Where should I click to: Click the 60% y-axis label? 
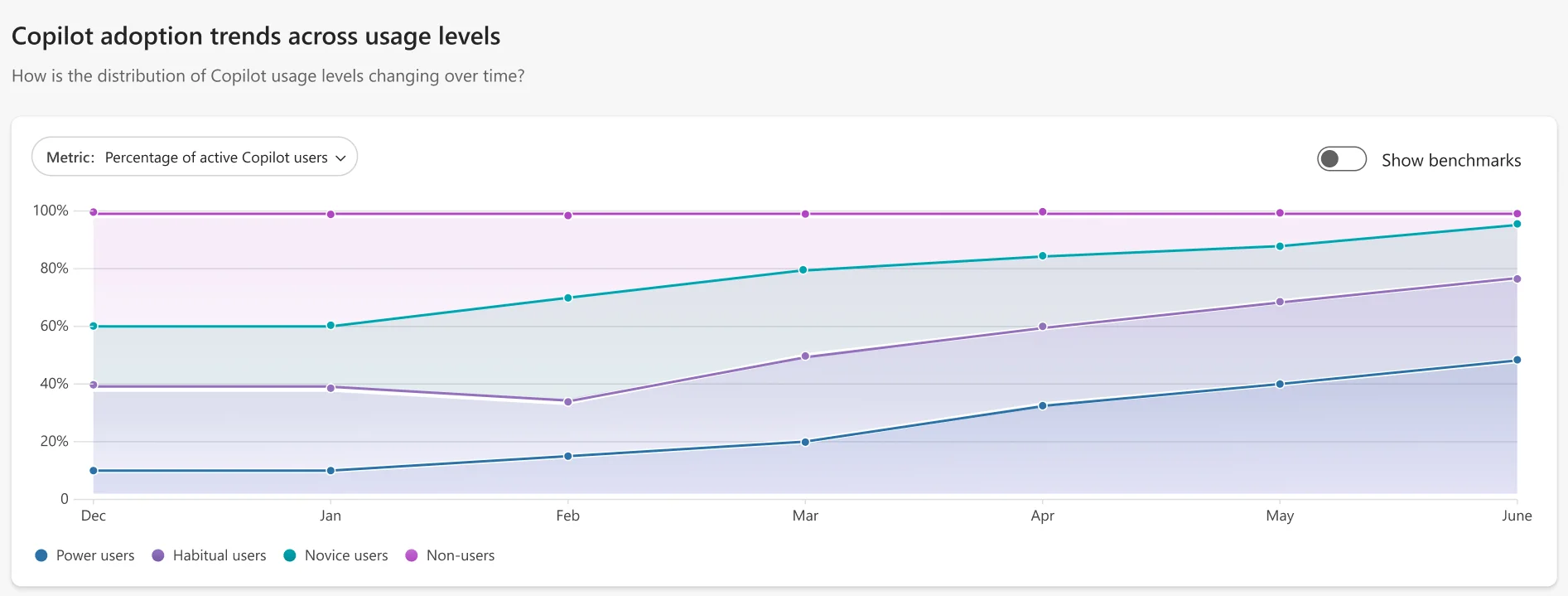54,326
